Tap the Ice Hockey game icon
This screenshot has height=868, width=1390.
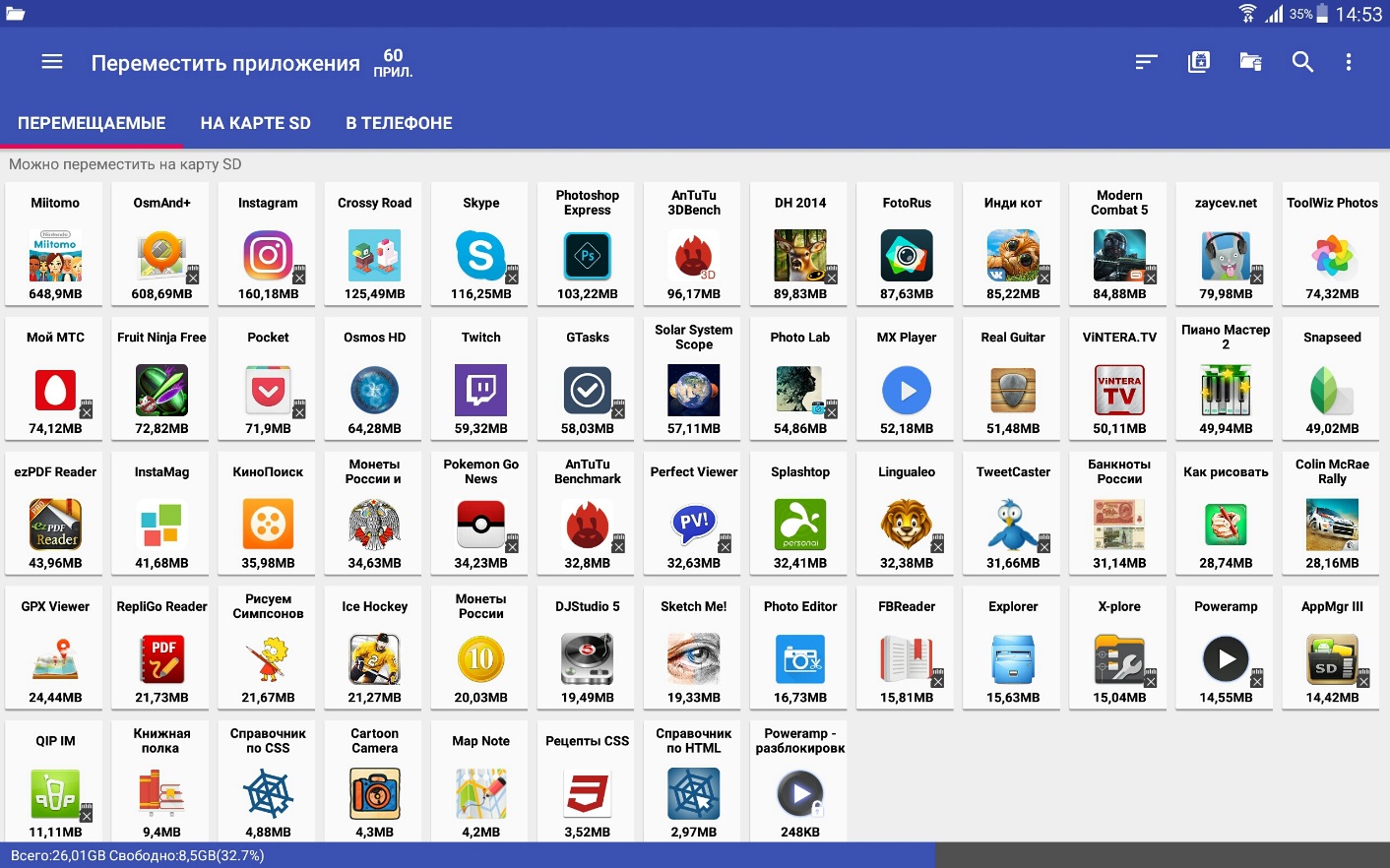tap(374, 659)
